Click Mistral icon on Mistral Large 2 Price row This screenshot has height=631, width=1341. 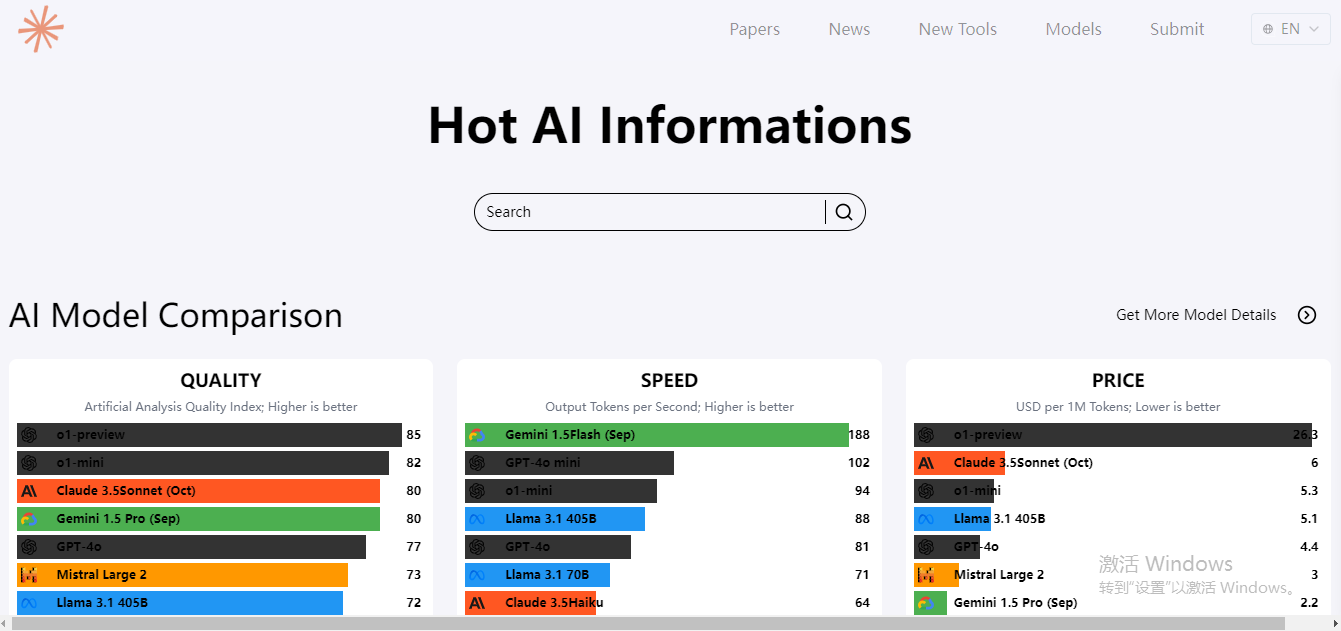pyautogui.click(x=926, y=575)
